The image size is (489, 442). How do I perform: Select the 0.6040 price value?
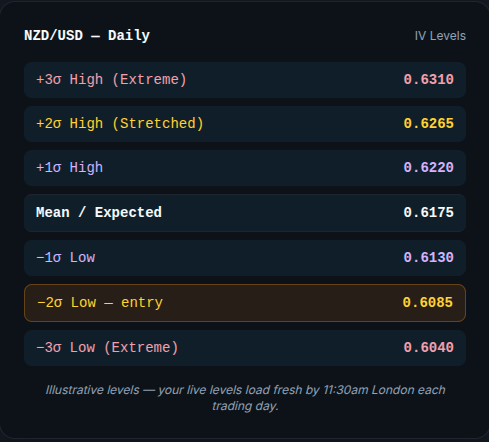coord(428,348)
